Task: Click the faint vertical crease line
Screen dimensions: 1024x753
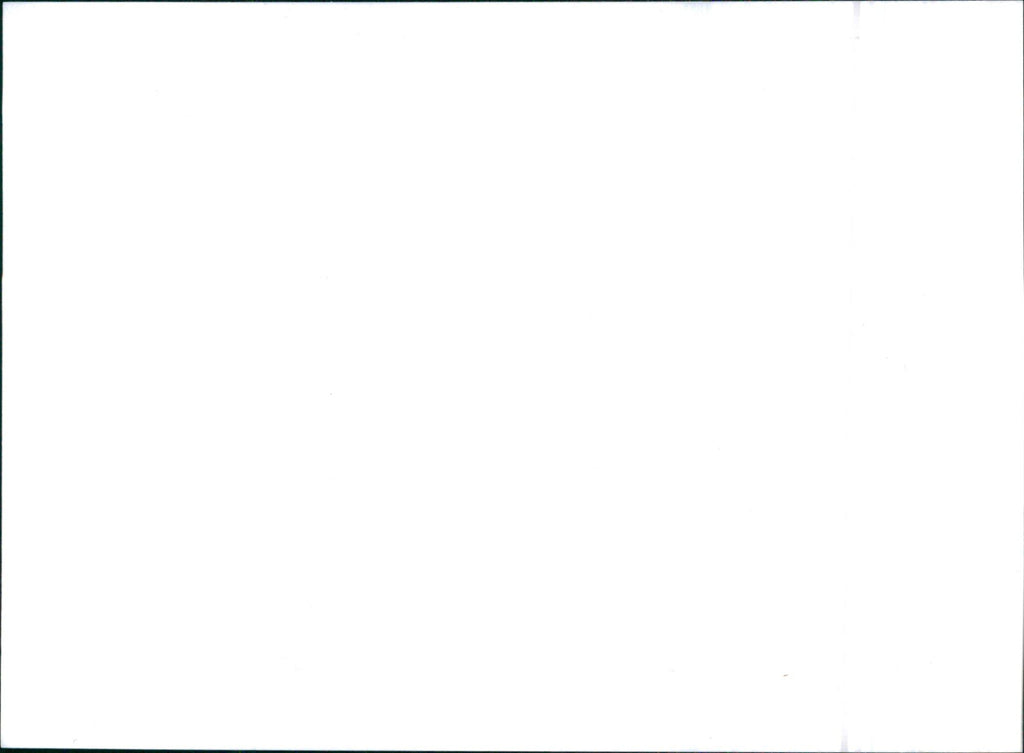Action: 850,376
